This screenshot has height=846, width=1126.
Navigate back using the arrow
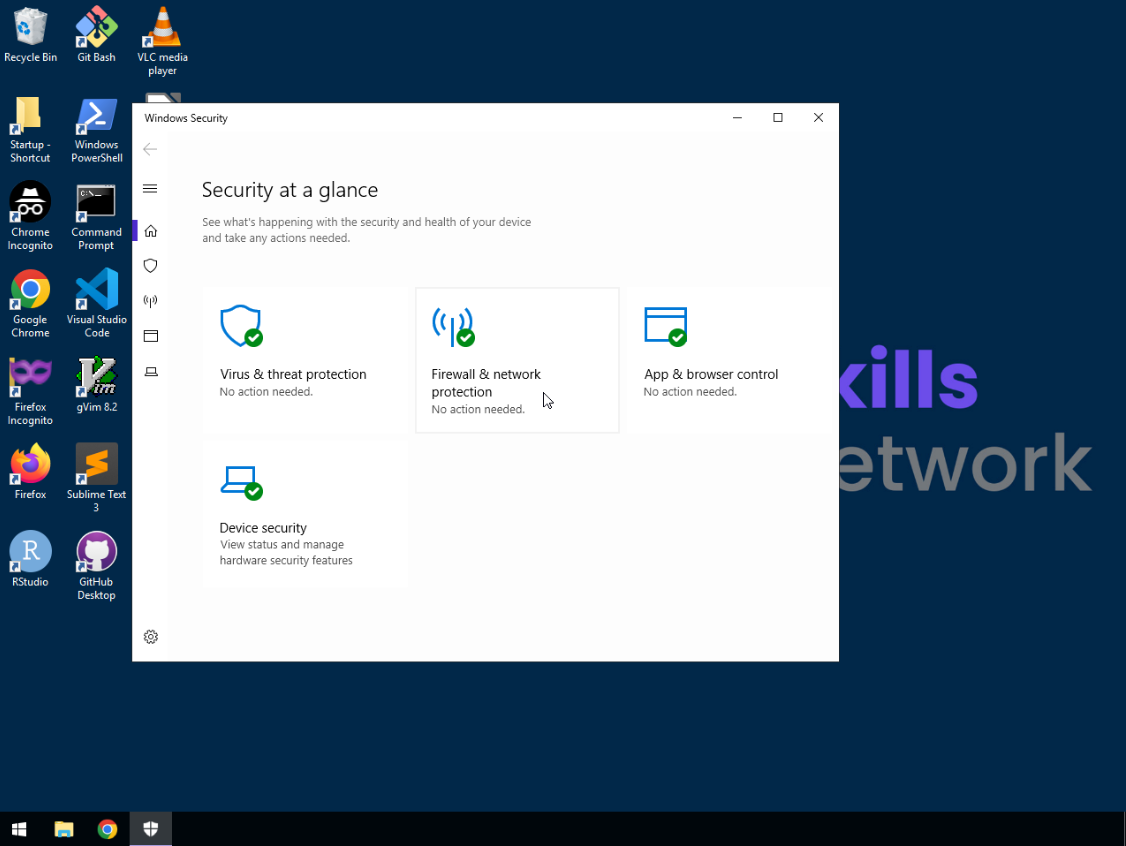coord(149,148)
